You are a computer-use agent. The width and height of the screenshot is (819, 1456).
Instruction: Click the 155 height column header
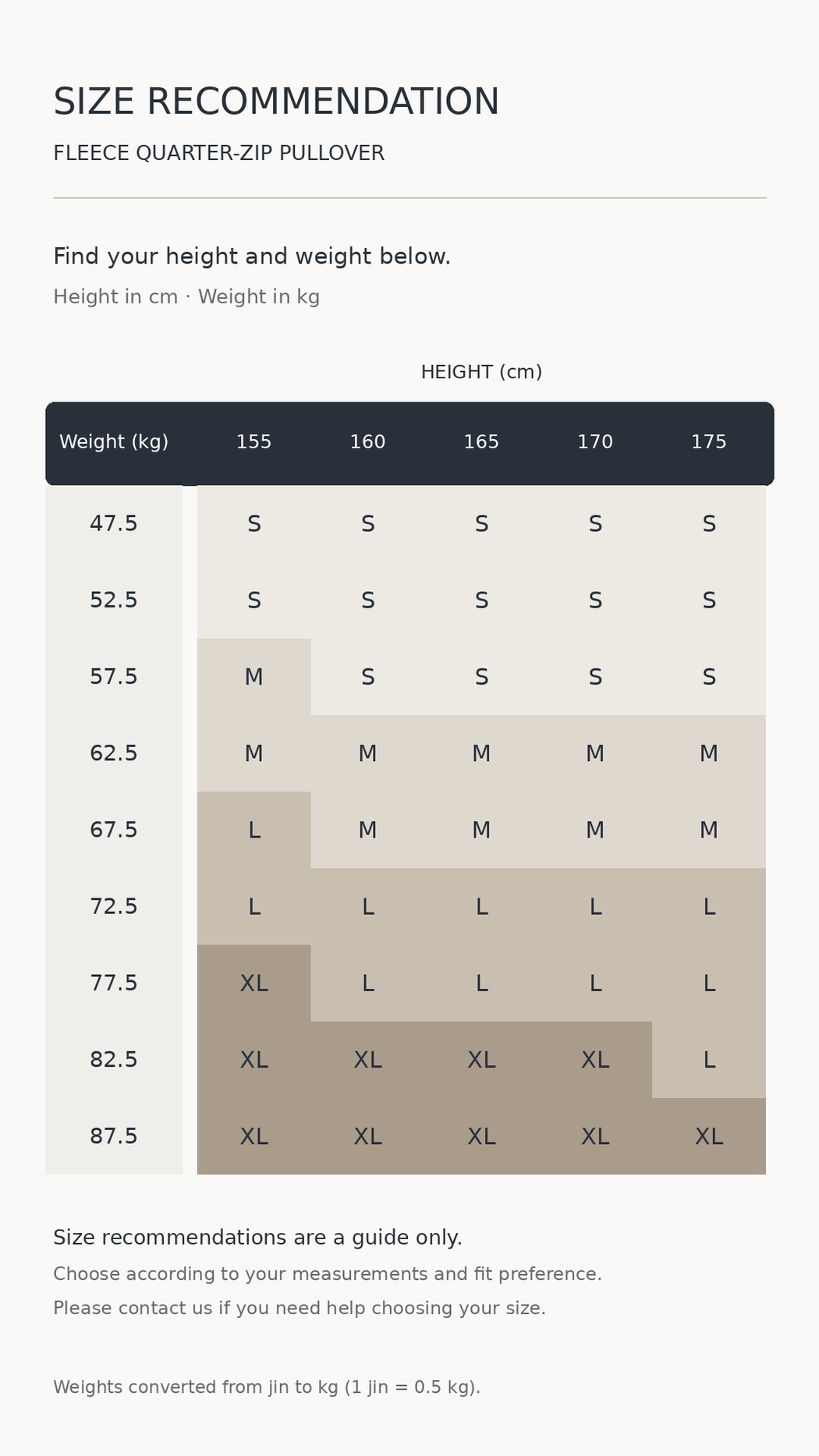[x=253, y=442]
